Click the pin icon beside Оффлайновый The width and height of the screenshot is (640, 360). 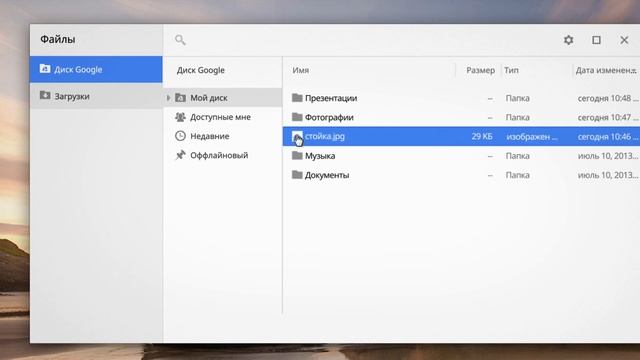(x=180, y=155)
